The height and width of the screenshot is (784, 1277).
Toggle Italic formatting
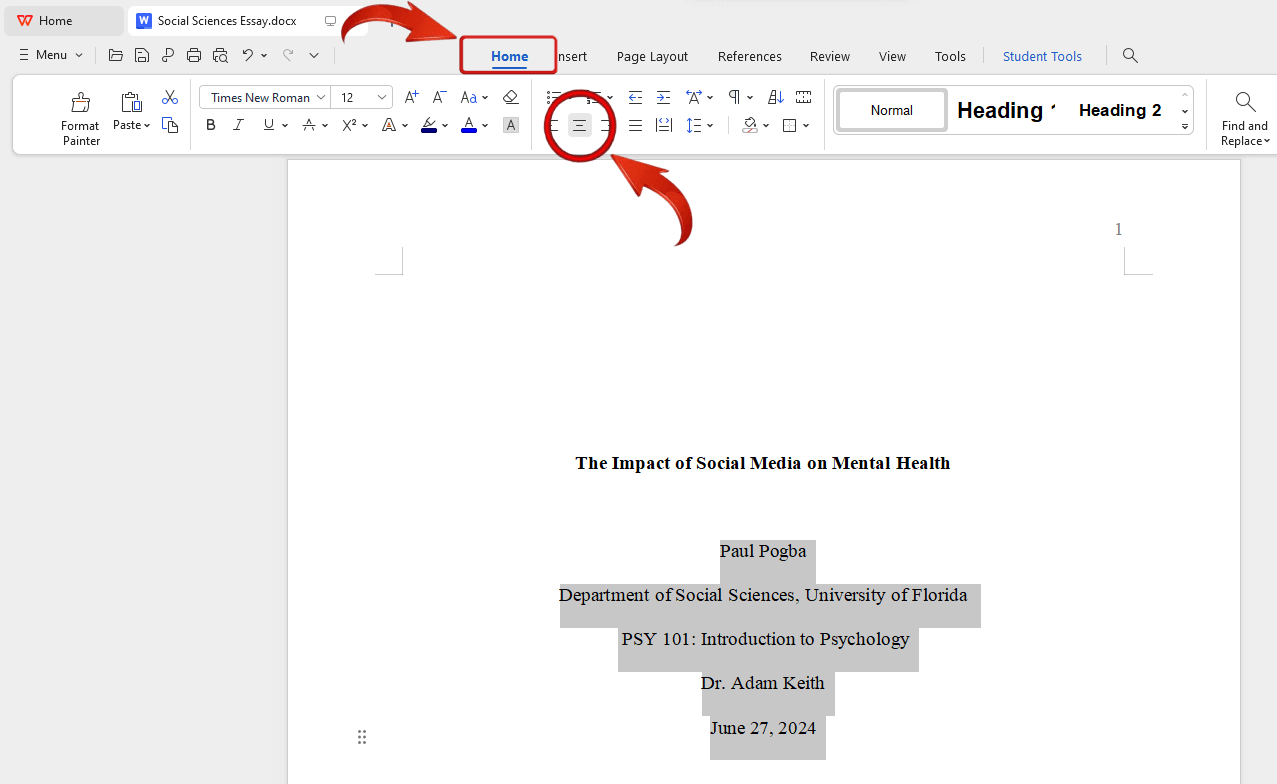[238, 125]
